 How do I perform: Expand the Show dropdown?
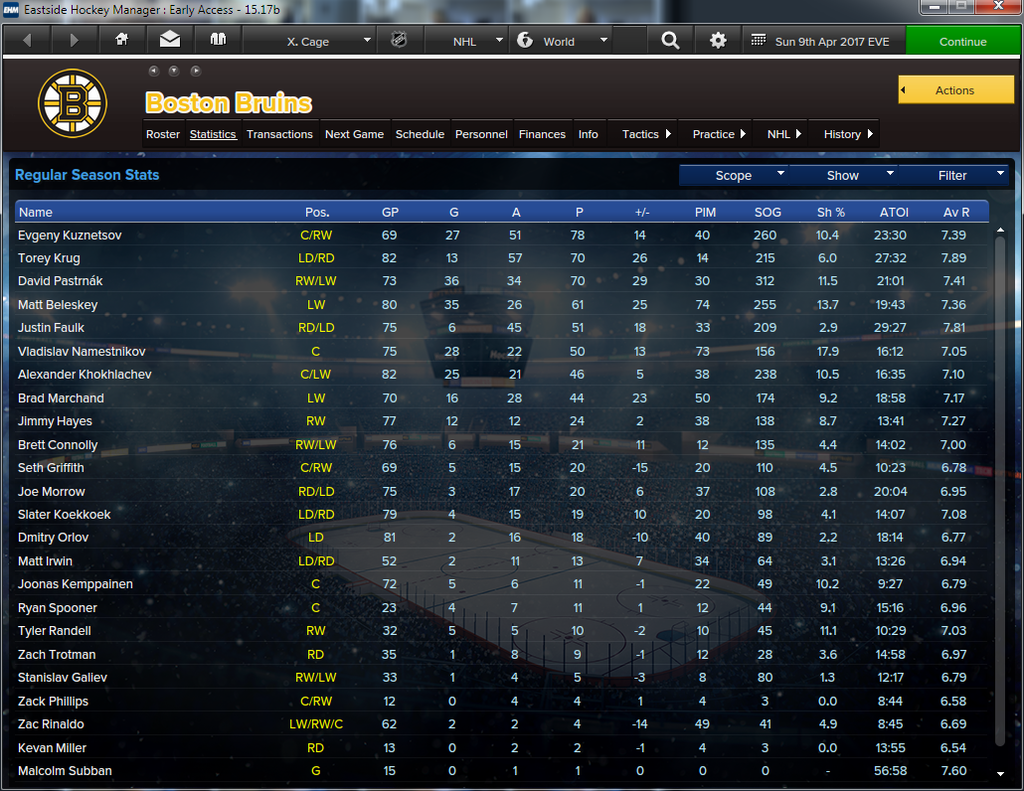point(843,175)
